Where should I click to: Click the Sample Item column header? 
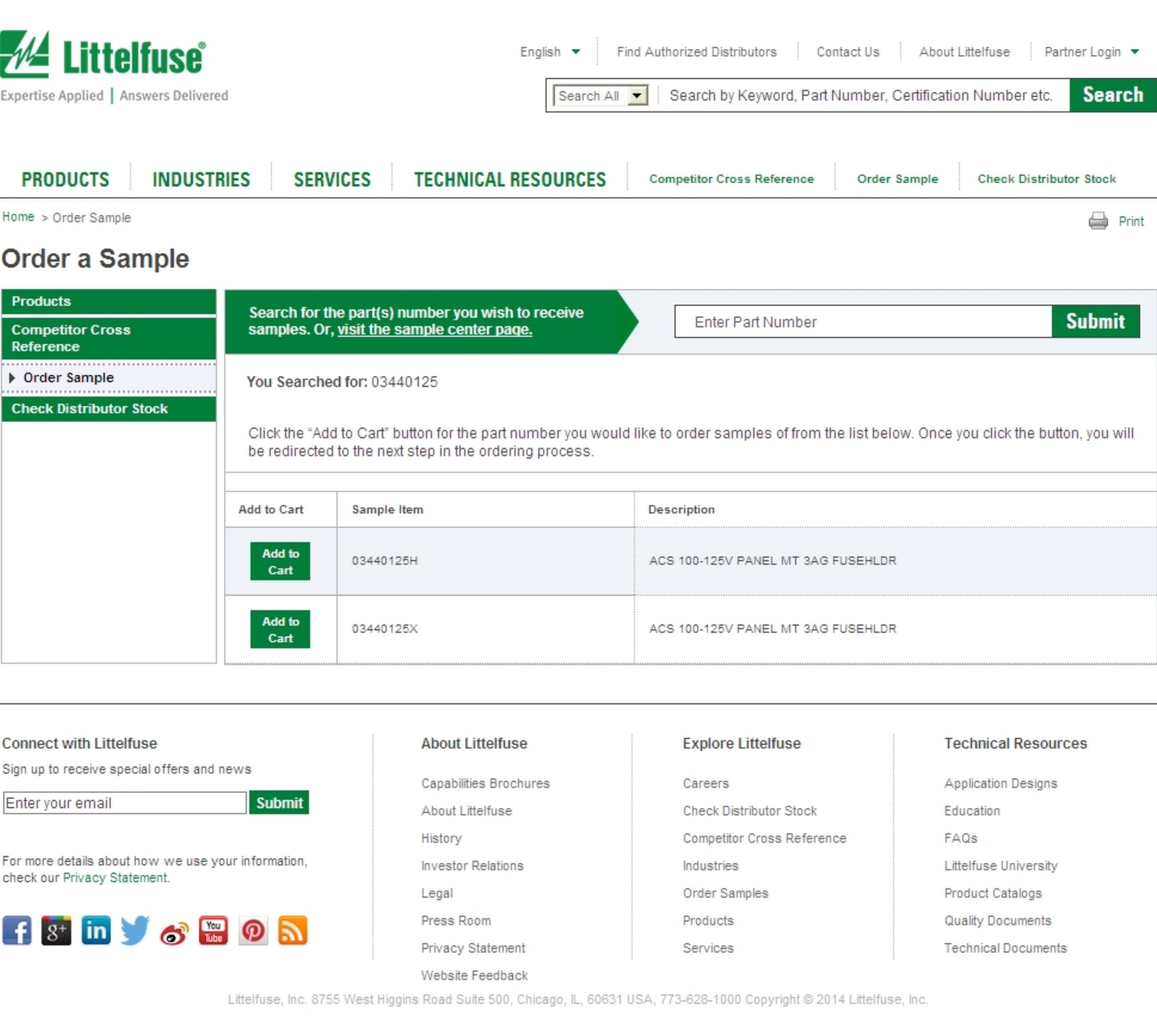click(387, 510)
